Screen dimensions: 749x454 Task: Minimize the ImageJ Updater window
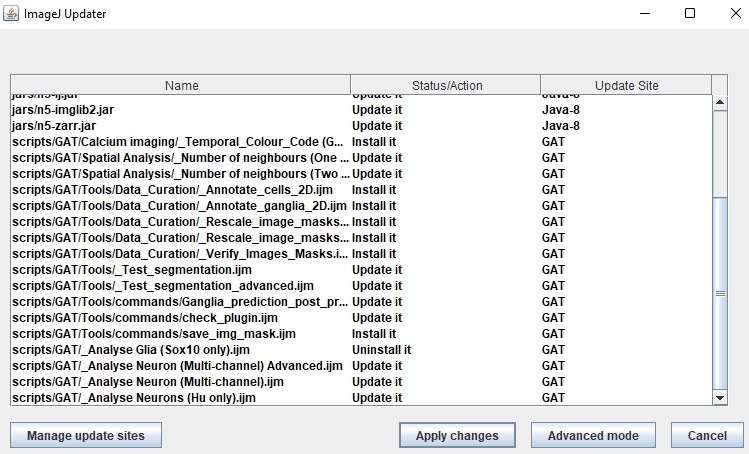(643, 14)
